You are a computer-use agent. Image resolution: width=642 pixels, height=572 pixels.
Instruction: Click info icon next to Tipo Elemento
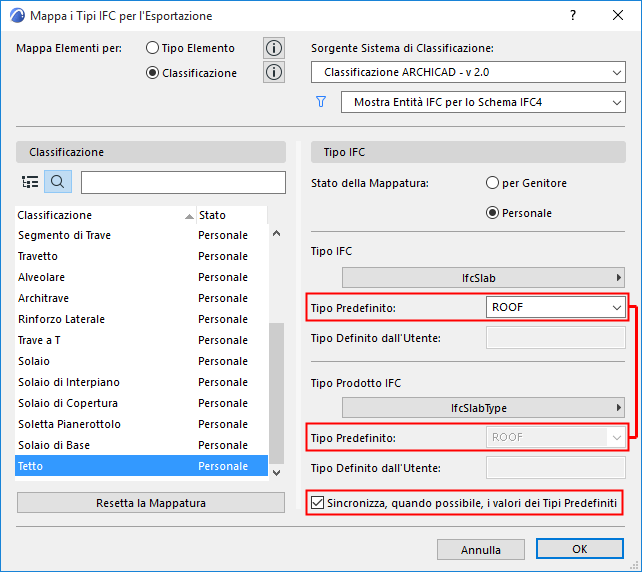coord(274,48)
